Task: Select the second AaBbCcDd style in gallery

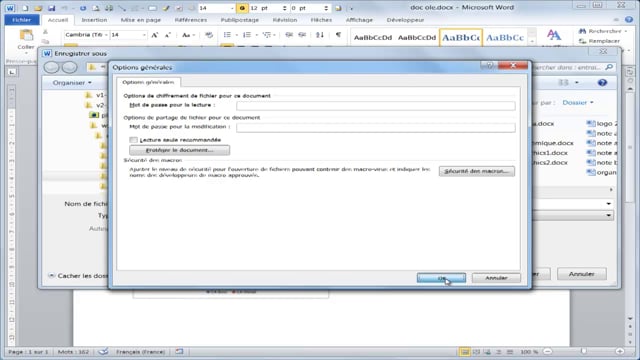Action: (x=417, y=38)
